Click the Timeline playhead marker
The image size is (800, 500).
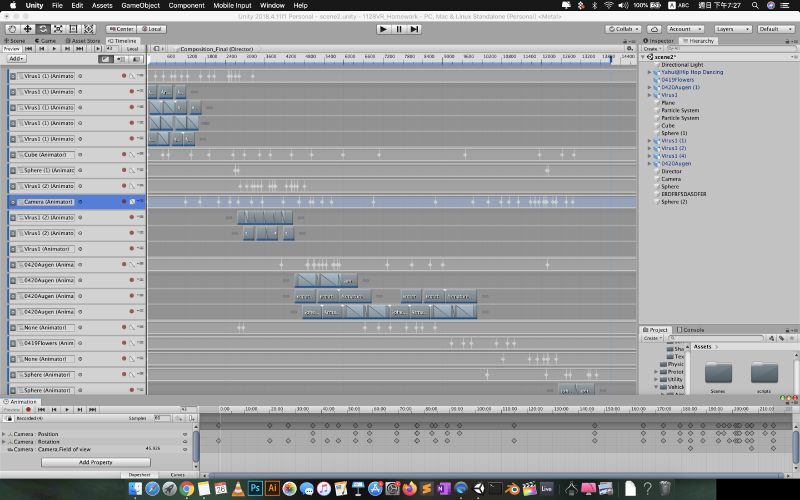[612, 59]
